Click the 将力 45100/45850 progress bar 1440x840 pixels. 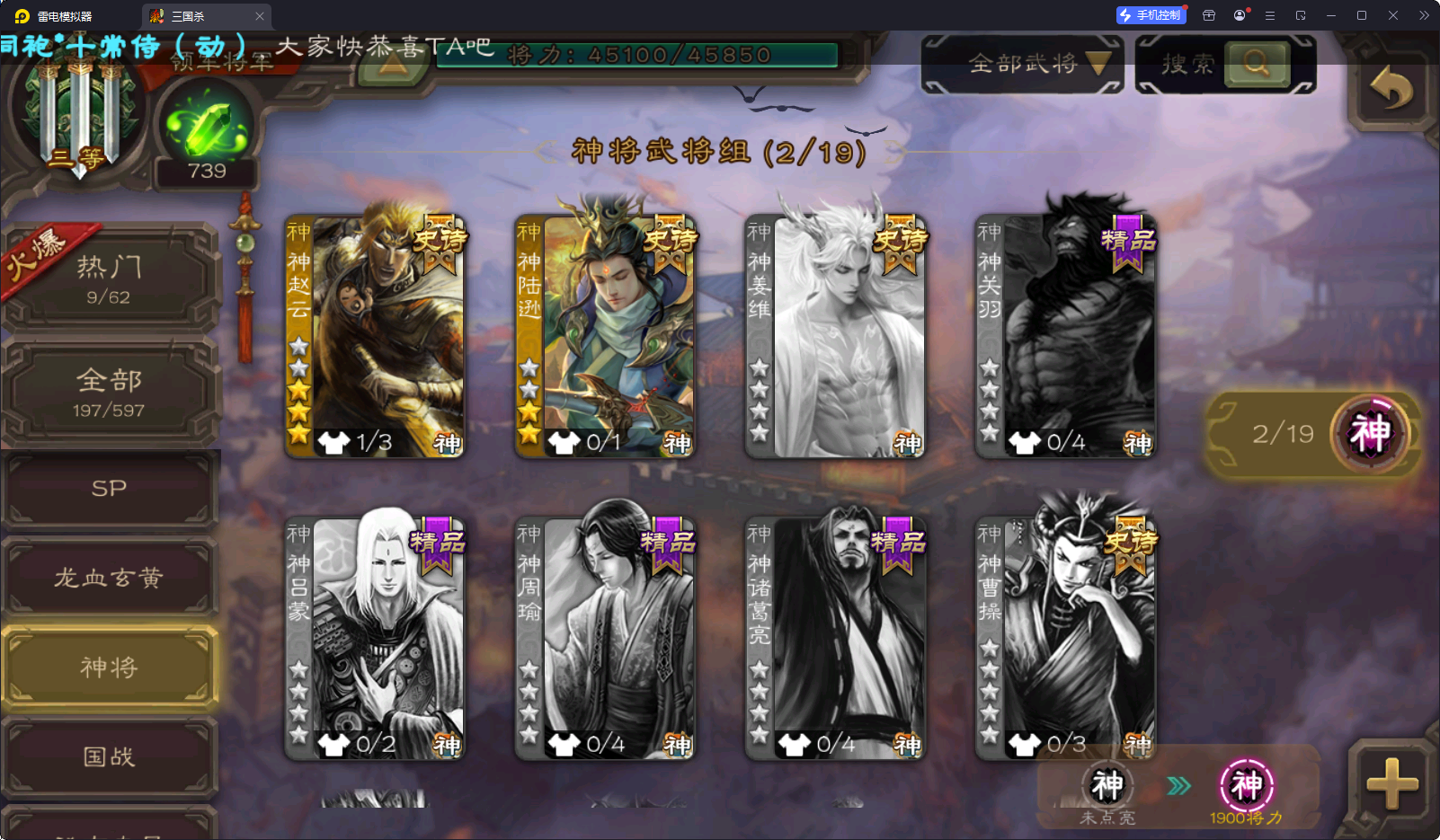pos(637,56)
